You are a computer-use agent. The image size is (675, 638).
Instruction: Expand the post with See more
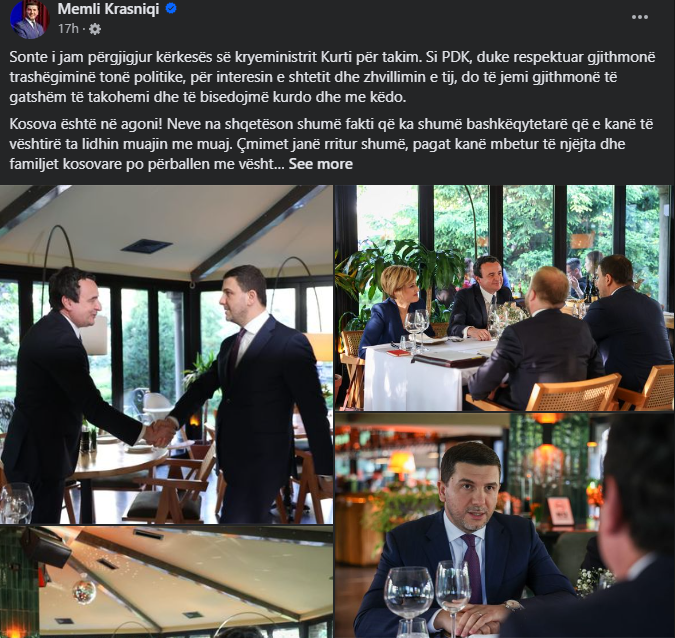coord(320,164)
